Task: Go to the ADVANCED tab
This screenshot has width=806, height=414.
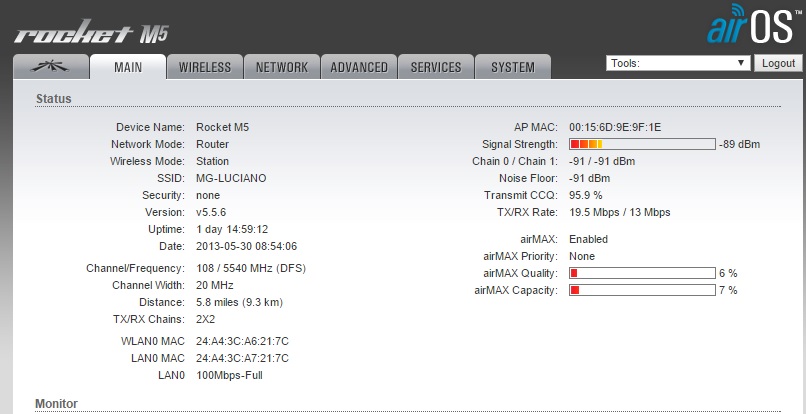Action: pos(359,67)
